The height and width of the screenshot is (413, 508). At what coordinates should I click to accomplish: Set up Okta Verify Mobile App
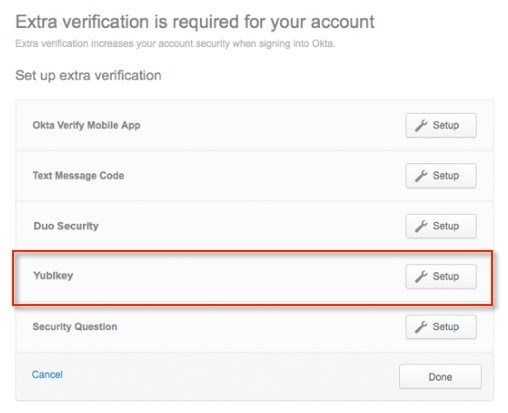[x=441, y=126]
